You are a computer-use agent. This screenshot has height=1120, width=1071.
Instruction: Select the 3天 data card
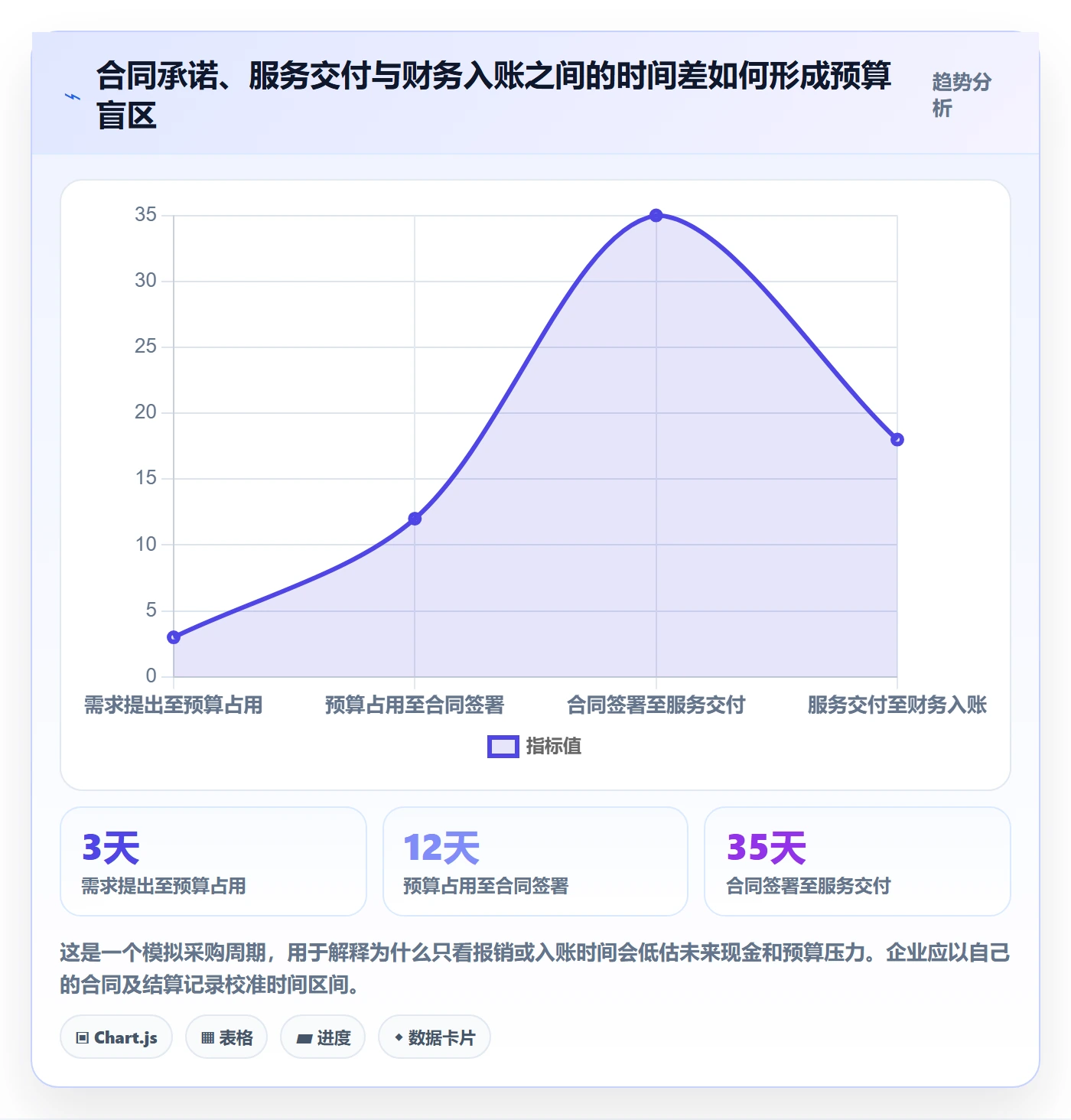(213, 861)
